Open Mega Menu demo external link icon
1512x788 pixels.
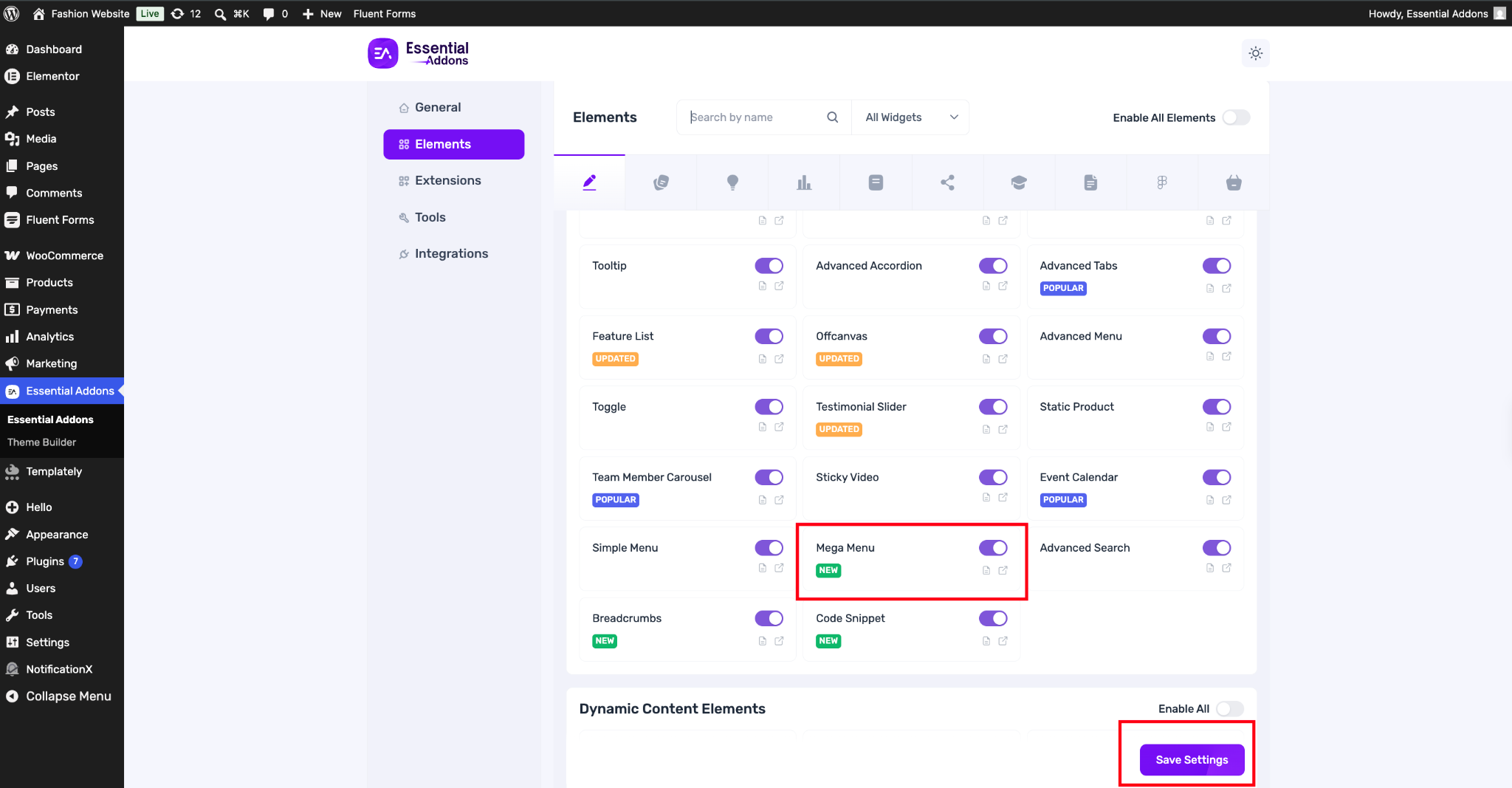click(1003, 570)
